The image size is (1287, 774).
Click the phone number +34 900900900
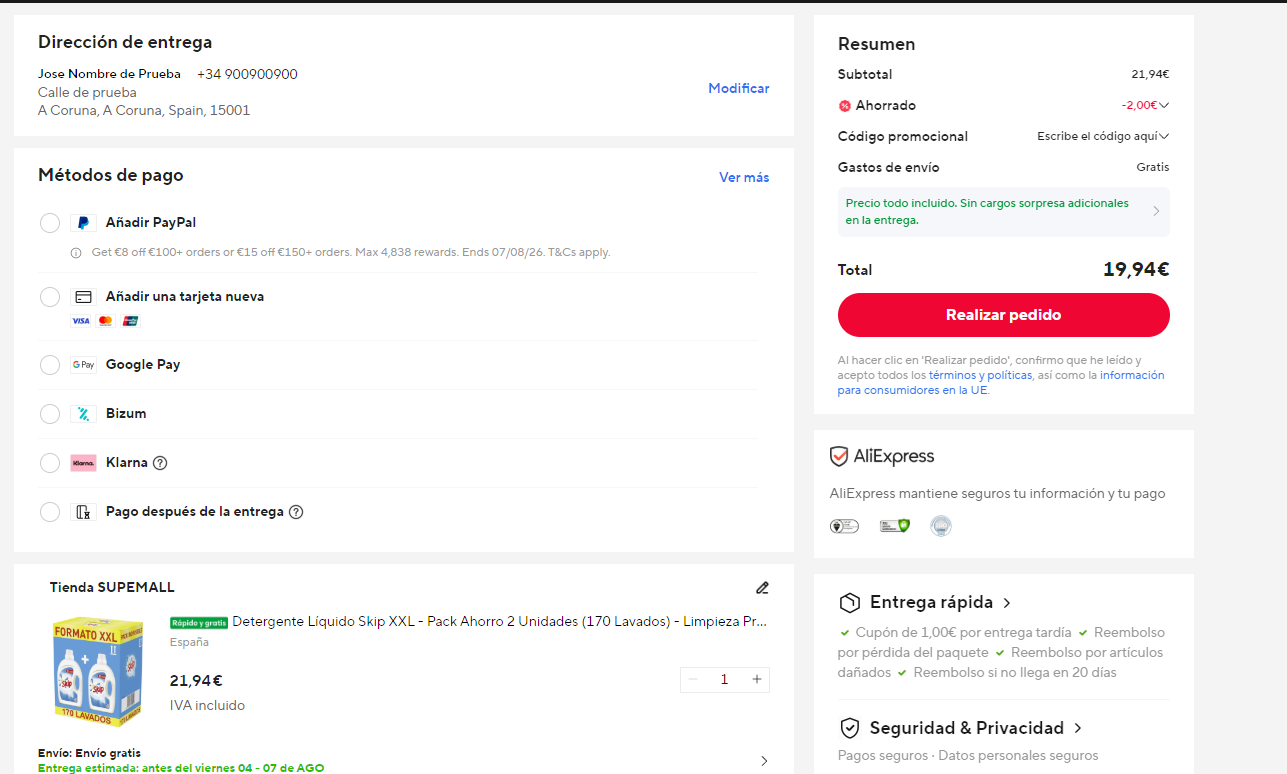click(x=247, y=75)
